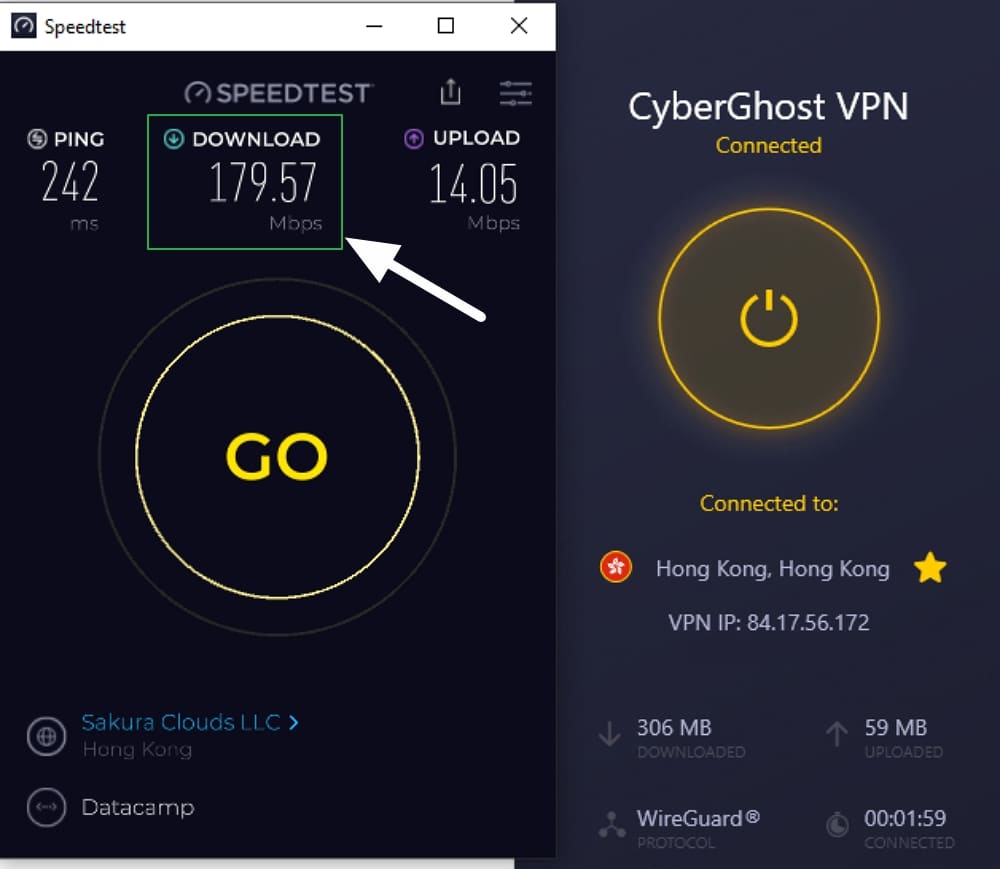This screenshot has height=869, width=1000.
Task: Click the Speedtest app icon in title bar
Action: (24, 26)
